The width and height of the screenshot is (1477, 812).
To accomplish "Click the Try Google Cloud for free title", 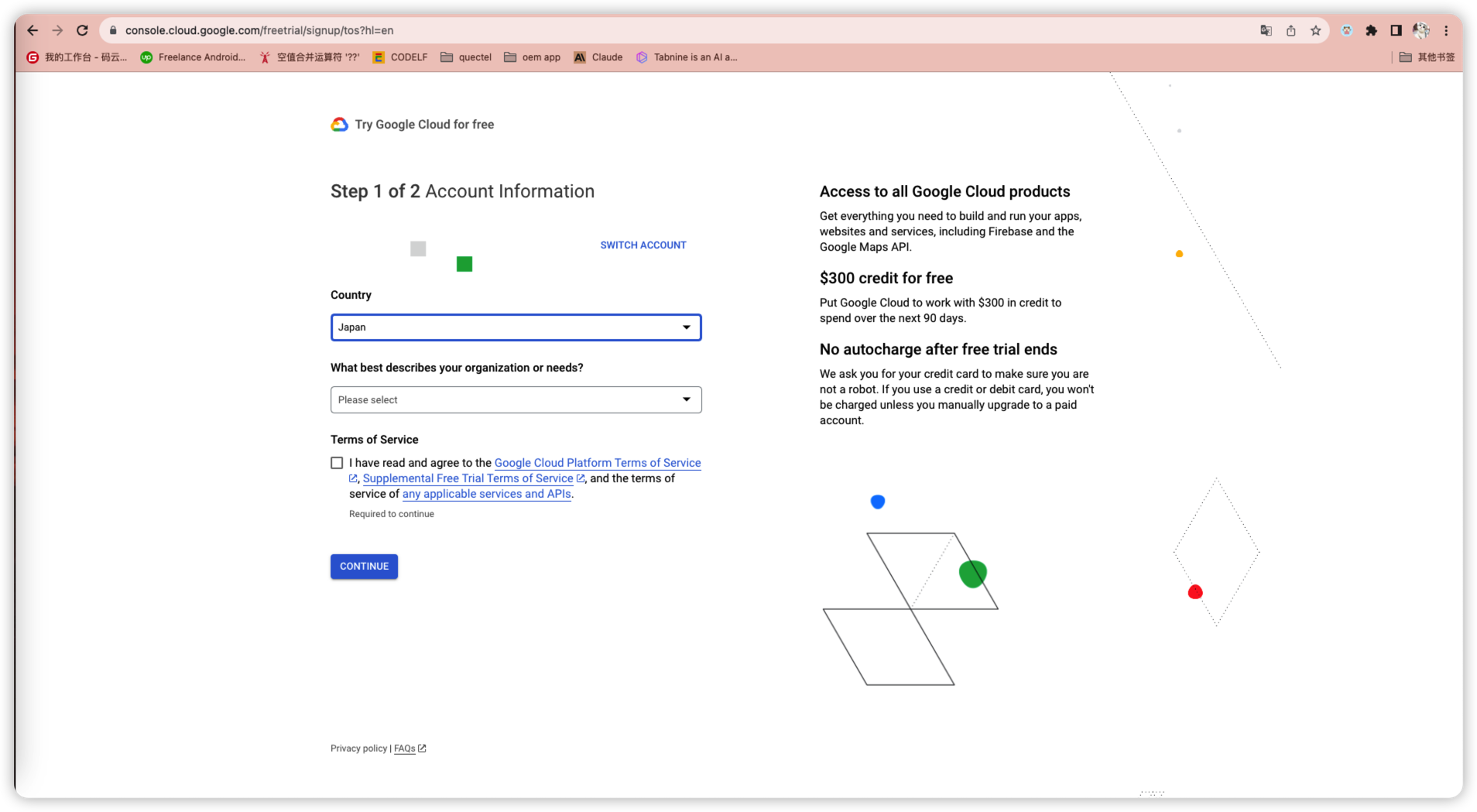I will pos(424,125).
